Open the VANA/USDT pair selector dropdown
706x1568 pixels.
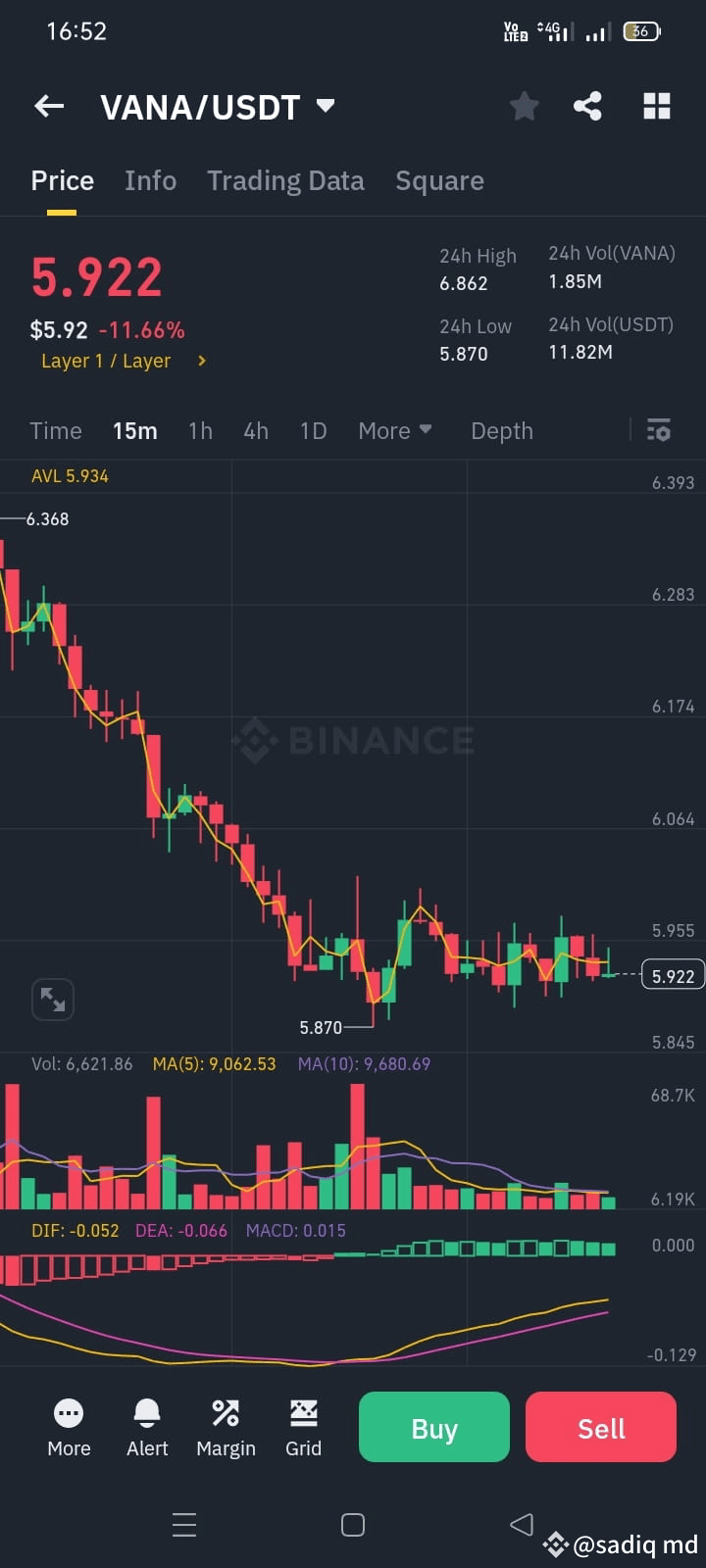[x=218, y=107]
